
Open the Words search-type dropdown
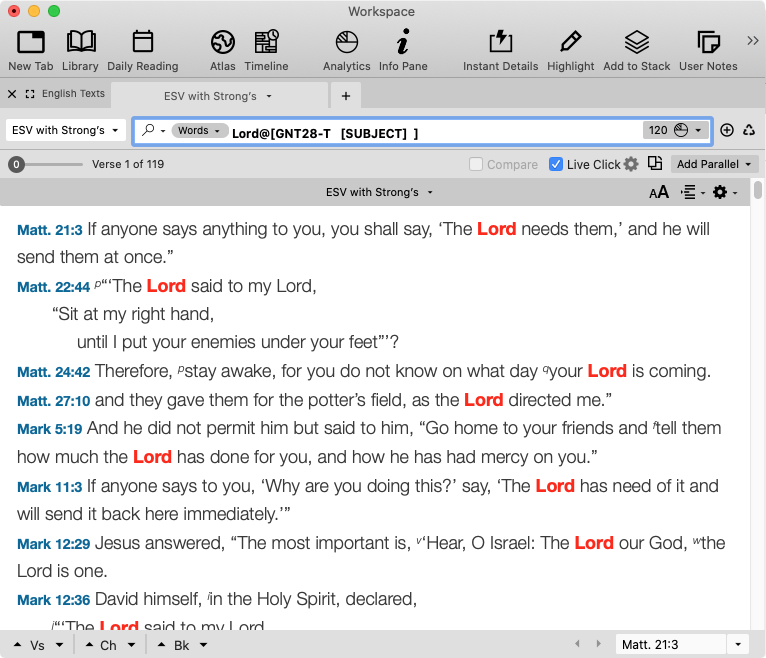pos(199,131)
